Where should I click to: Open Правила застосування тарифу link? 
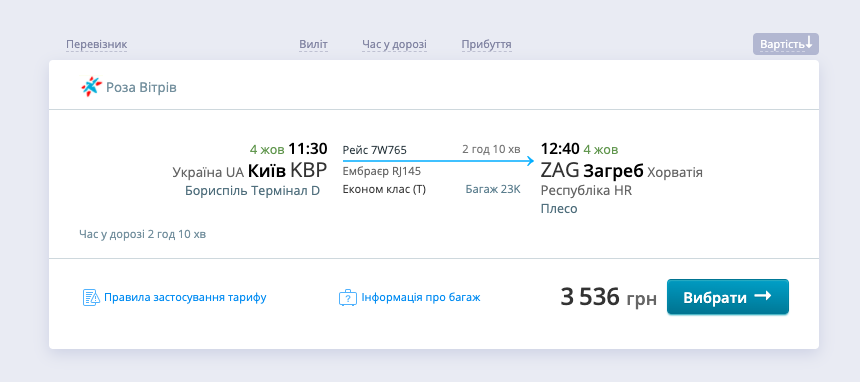185,297
